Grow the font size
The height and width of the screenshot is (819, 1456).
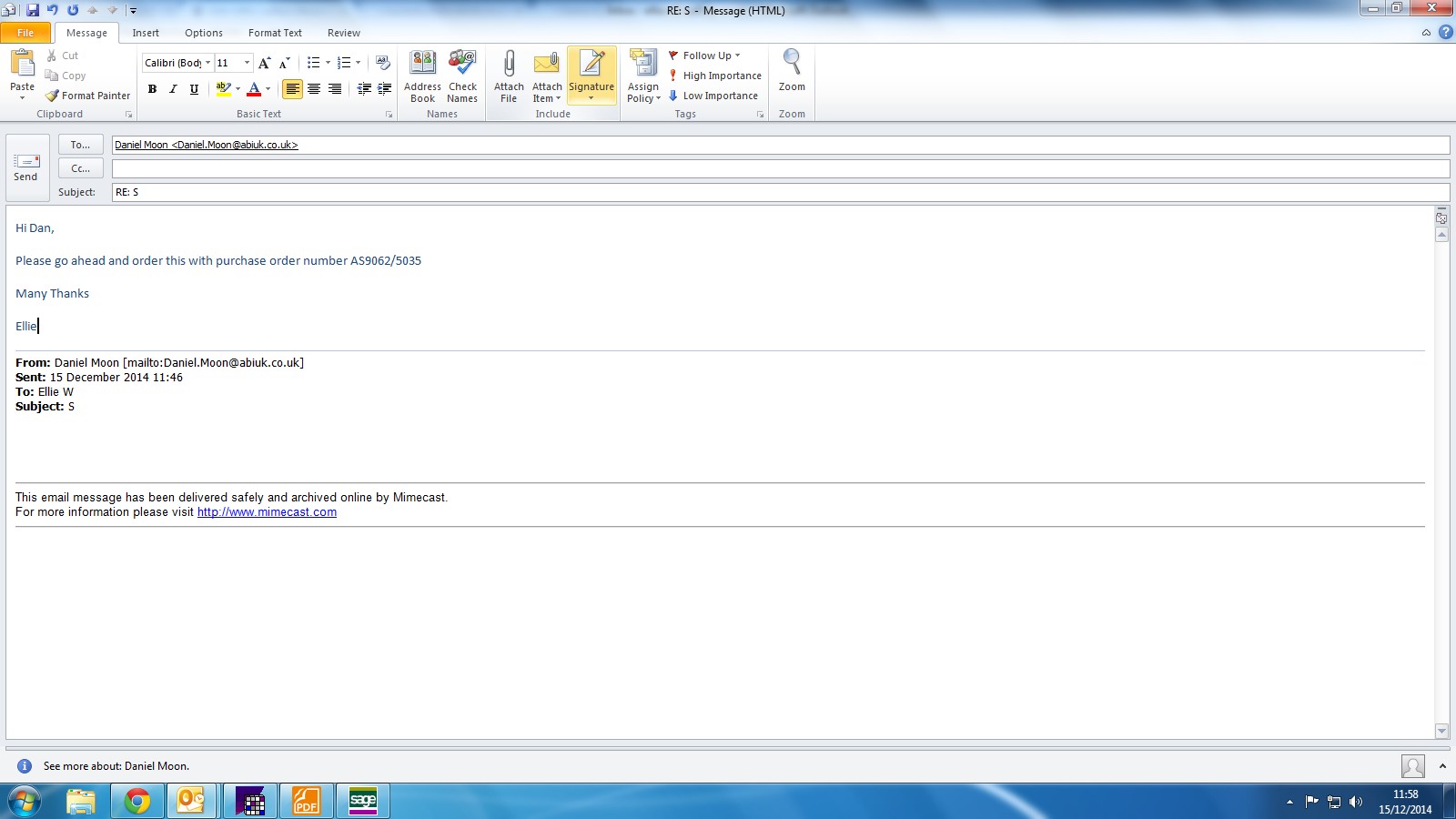264,63
